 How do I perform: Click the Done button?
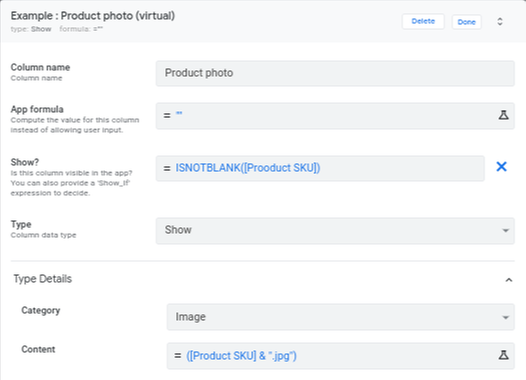pyautogui.click(x=466, y=22)
